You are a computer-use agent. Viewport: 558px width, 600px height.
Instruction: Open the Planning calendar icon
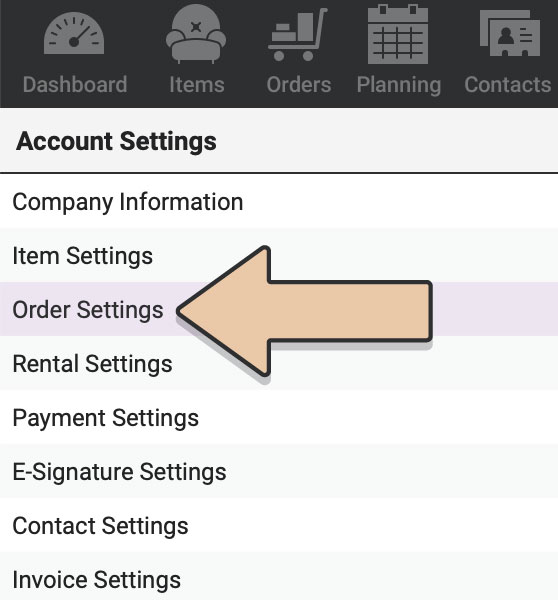(x=398, y=34)
